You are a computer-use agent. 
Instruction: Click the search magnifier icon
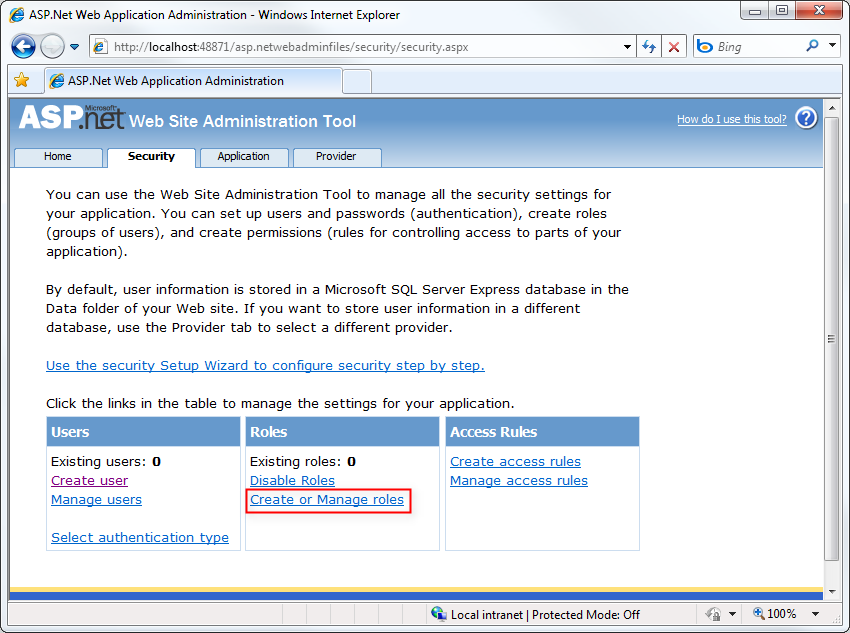pos(812,46)
